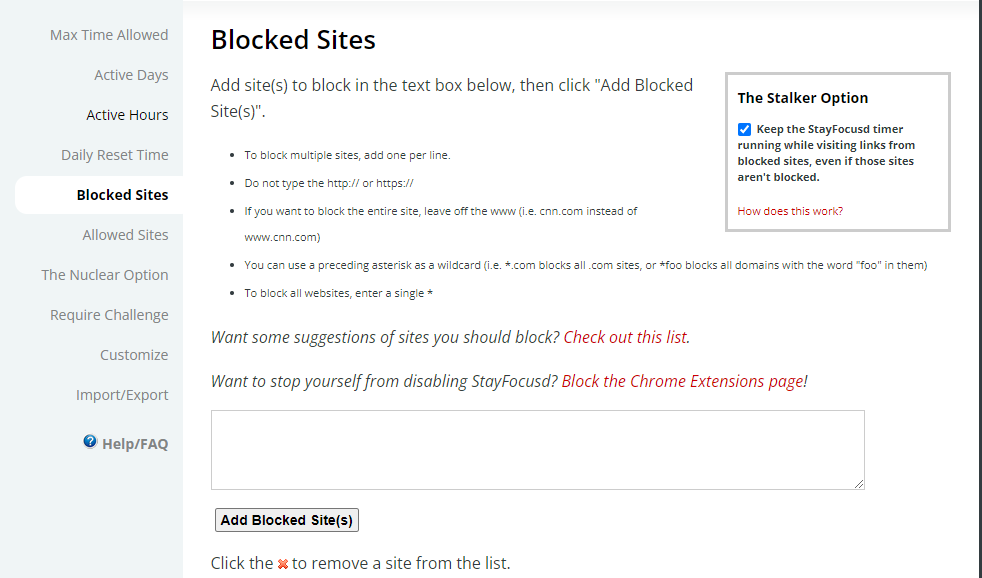Open the Help/FAQ page link
Viewport: 982px width, 578px height.
[135, 444]
